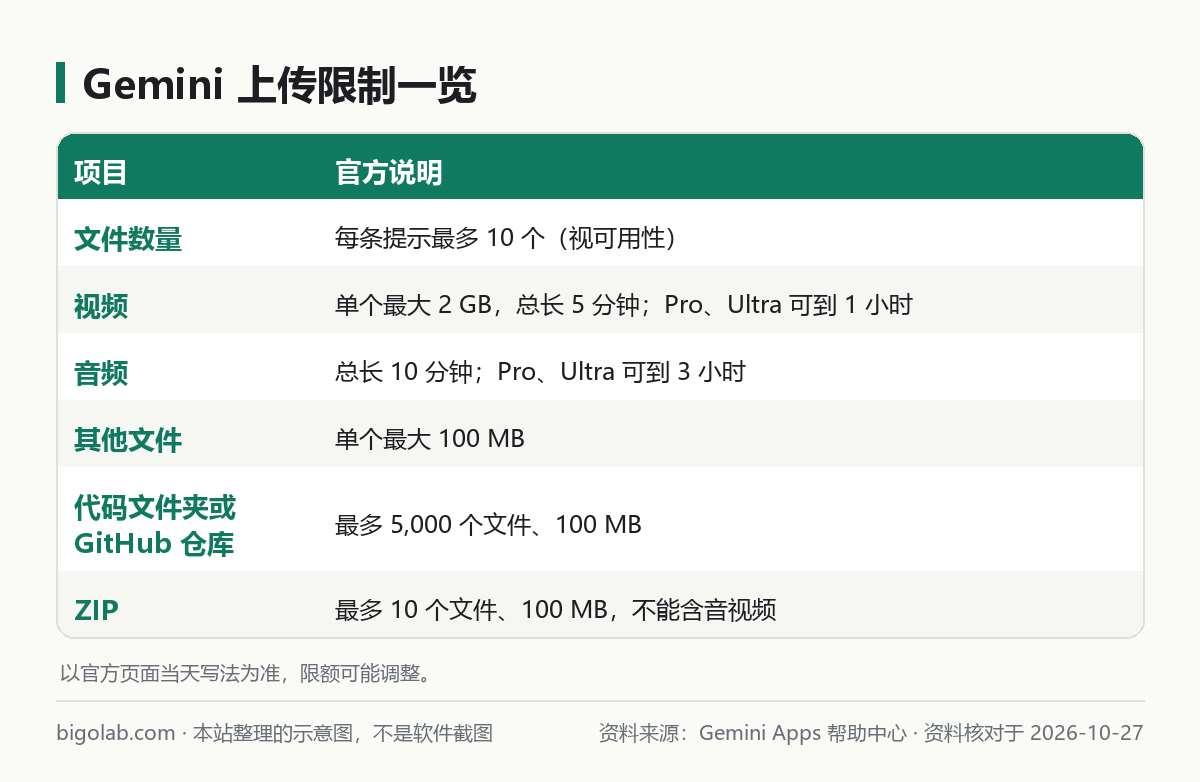Click the source line "资料来源：Gemini Apps 帮助中心 · 资料核对于 2026-10-27"
1200x782 pixels.
tap(871, 733)
